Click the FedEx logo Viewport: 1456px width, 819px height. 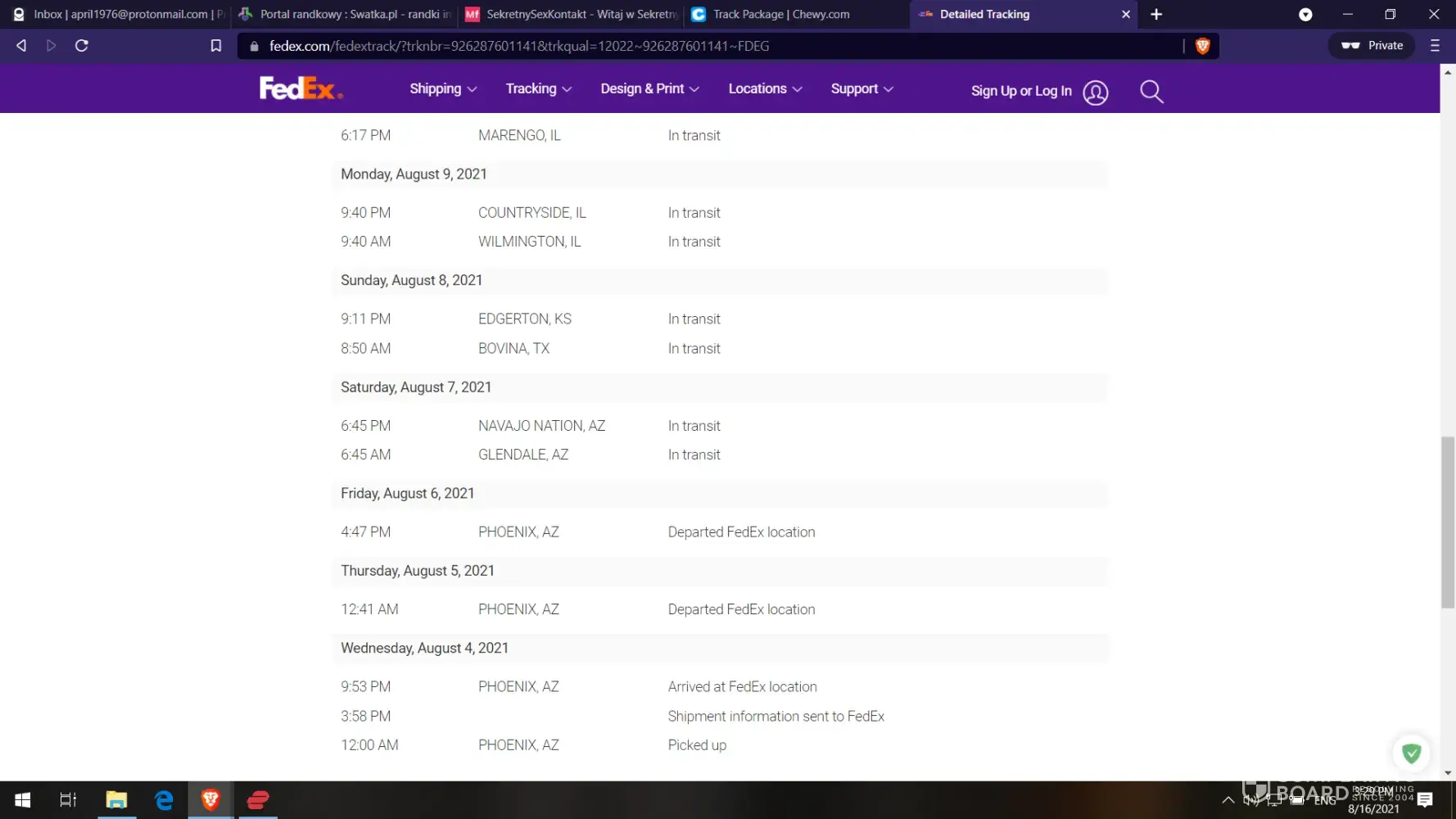pos(300,88)
